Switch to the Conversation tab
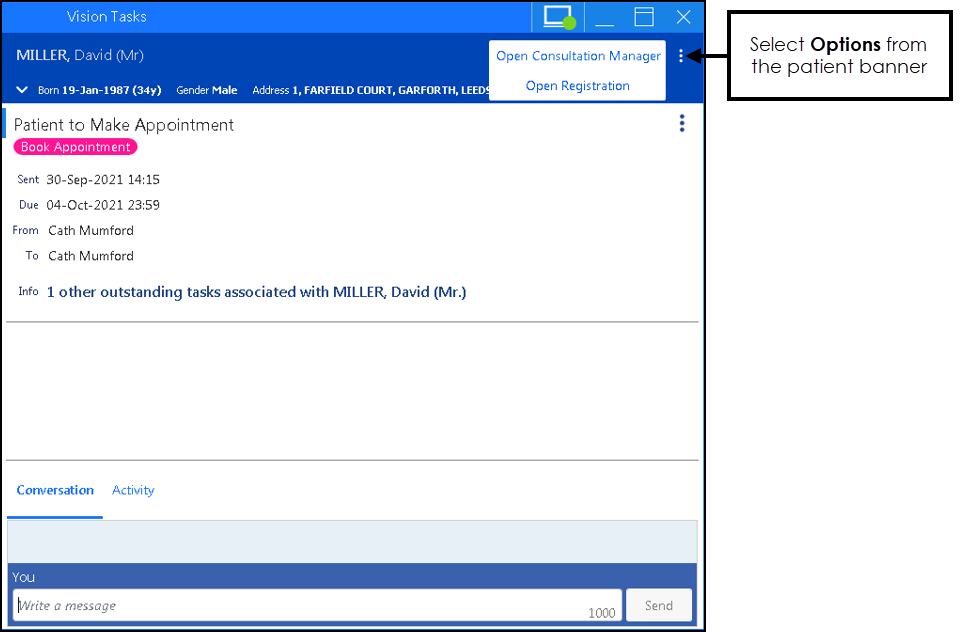The height and width of the screenshot is (632, 961). tap(55, 490)
